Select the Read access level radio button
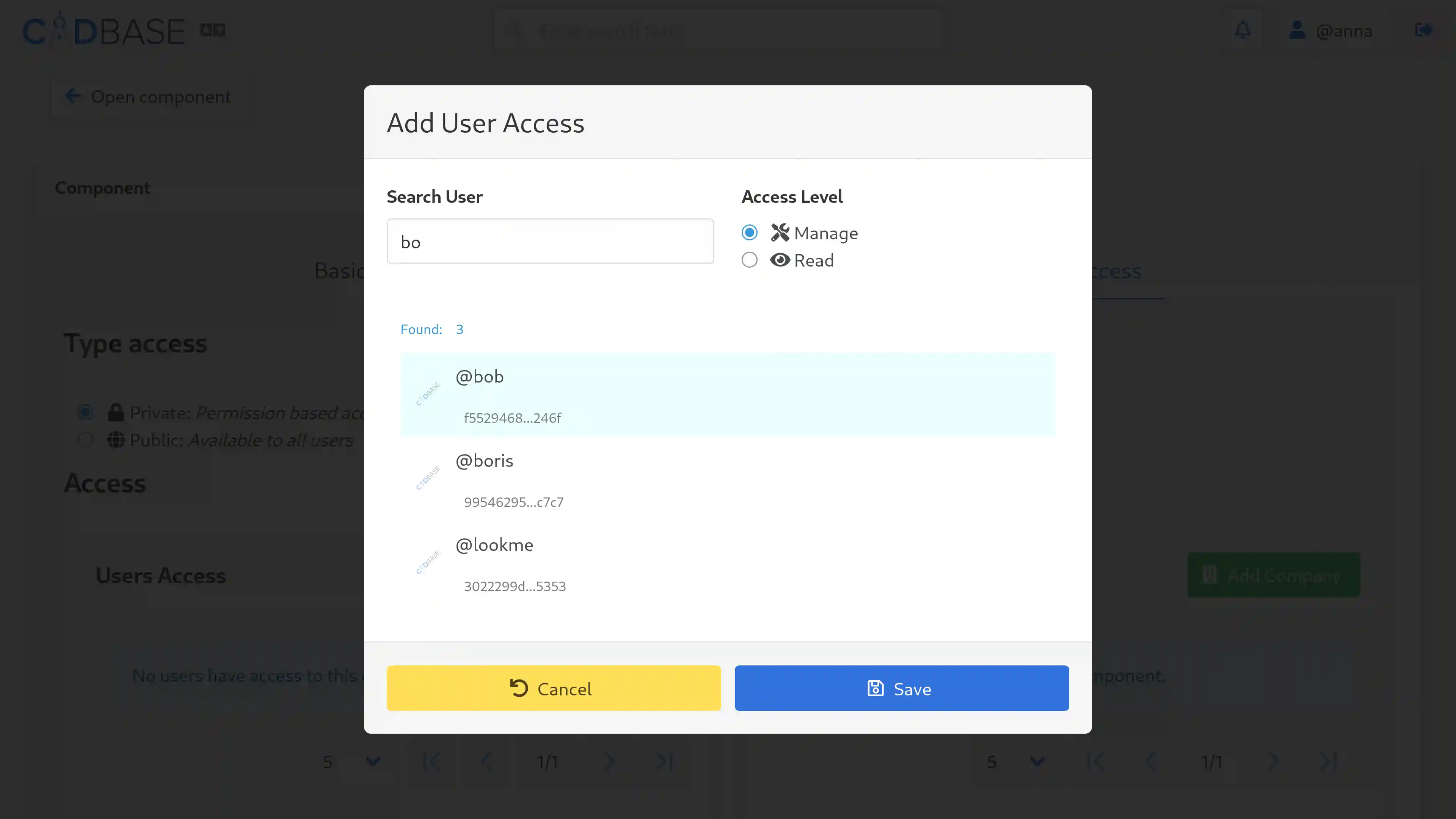Screen dimensions: 1456x819 [750, 260]
